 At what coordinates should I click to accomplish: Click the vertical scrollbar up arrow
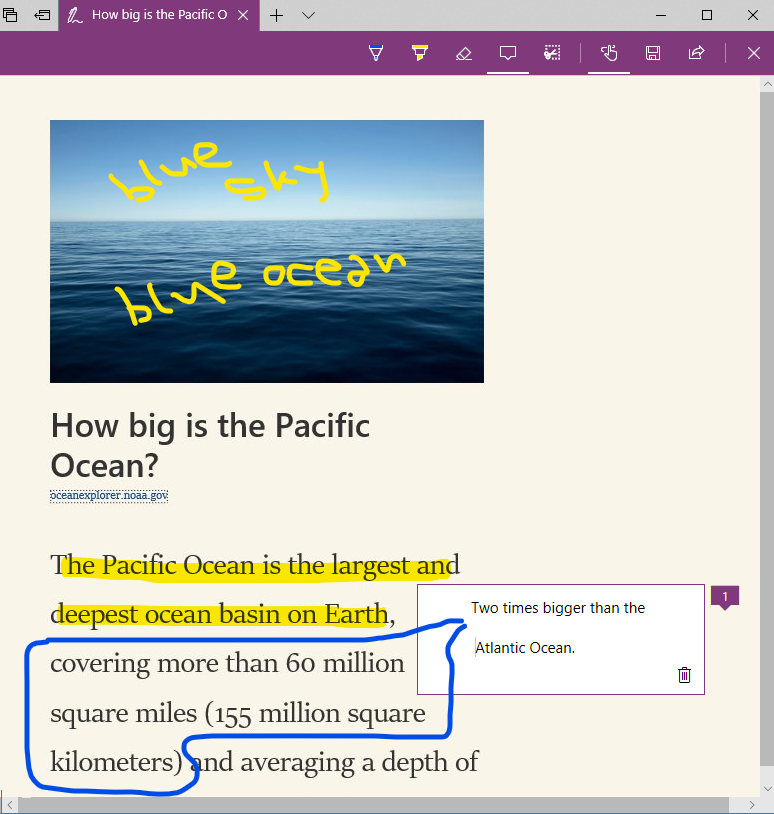(x=767, y=84)
